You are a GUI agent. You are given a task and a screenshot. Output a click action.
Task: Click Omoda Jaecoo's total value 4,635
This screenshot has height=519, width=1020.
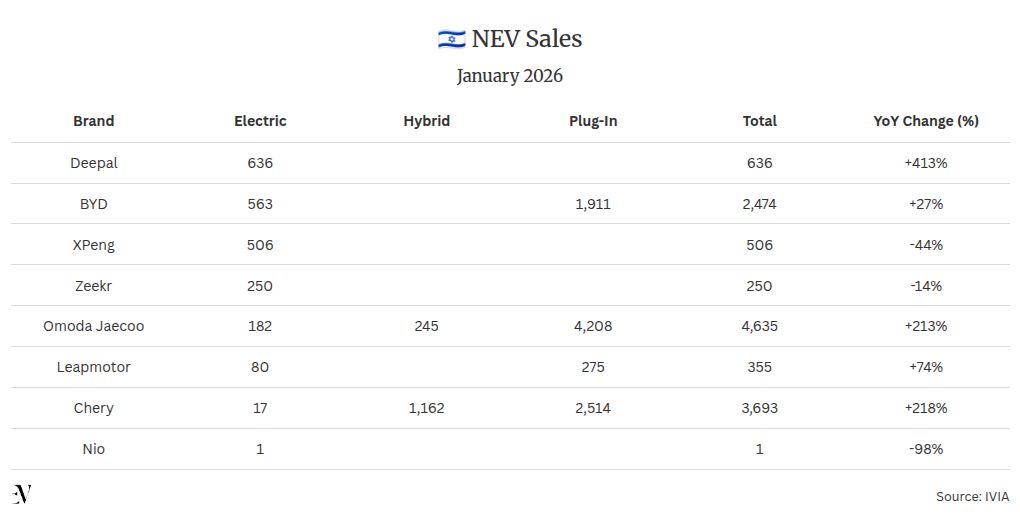[760, 326]
